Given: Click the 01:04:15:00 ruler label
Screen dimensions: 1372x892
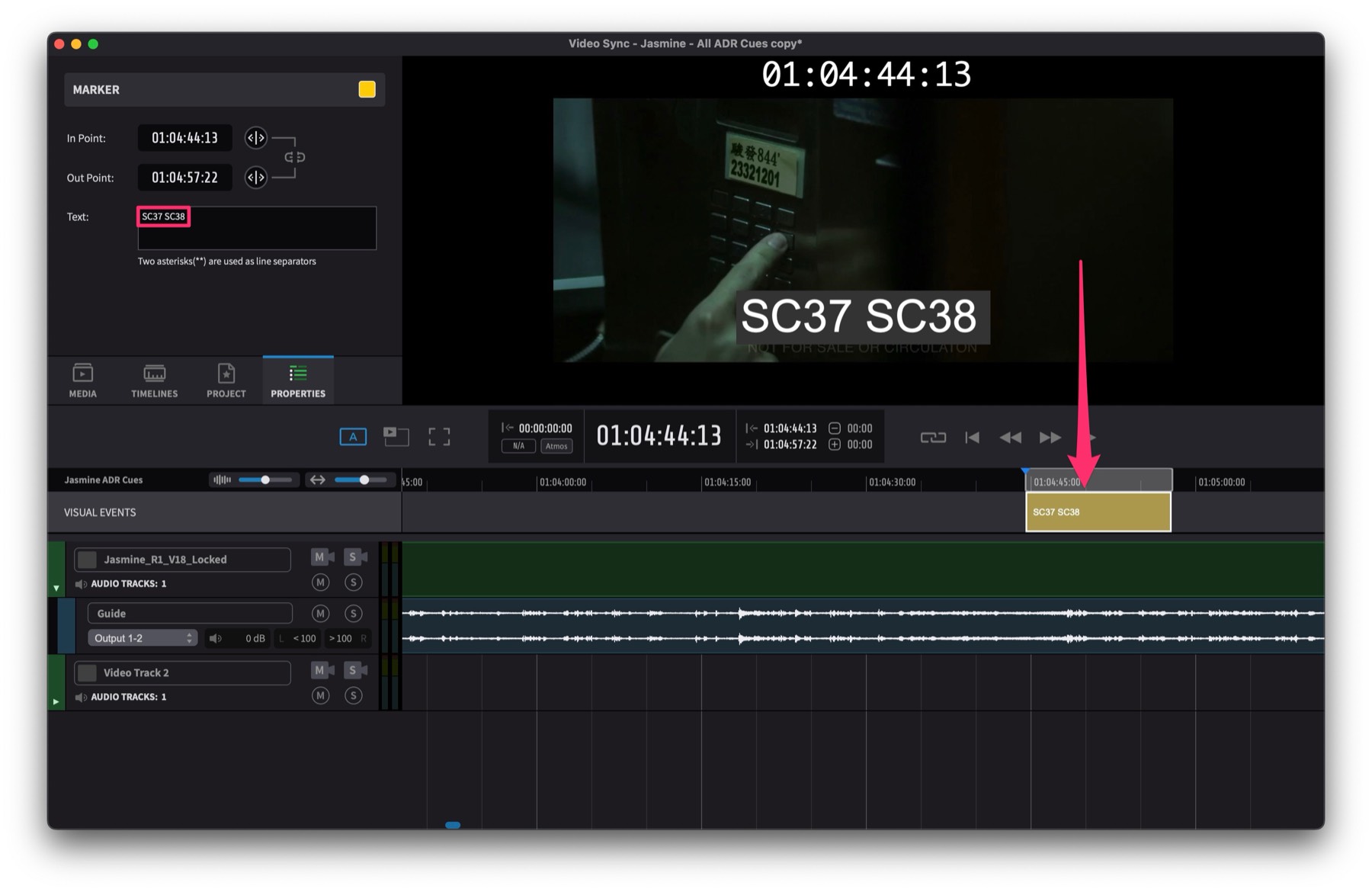Looking at the screenshot, I should coord(727,482).
